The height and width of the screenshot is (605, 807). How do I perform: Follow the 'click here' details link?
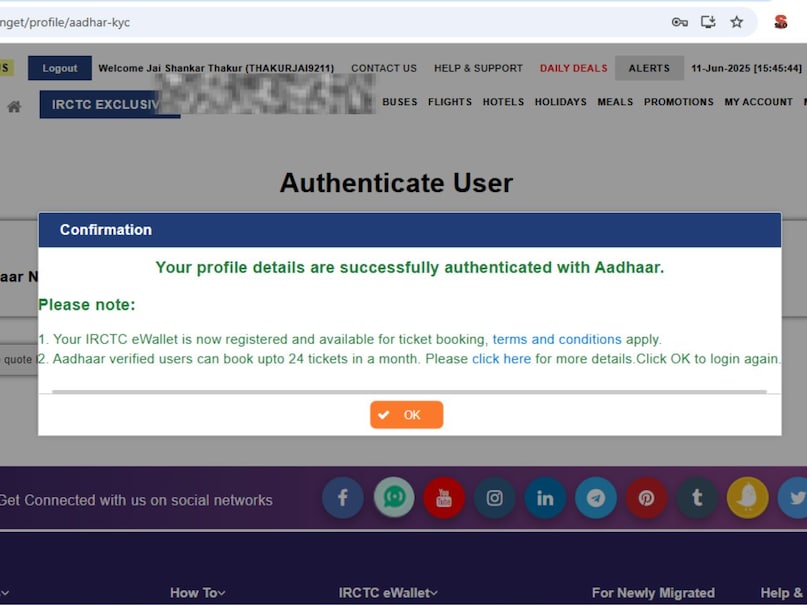501,359
